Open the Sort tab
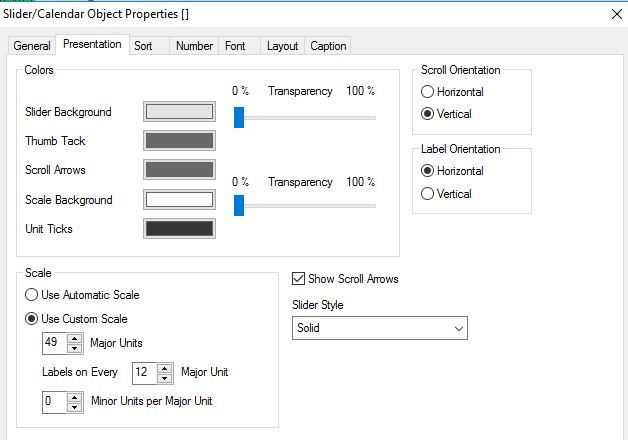Image resolution: width=628 pixels, height=440 pixels. click(x=143, y=46)
